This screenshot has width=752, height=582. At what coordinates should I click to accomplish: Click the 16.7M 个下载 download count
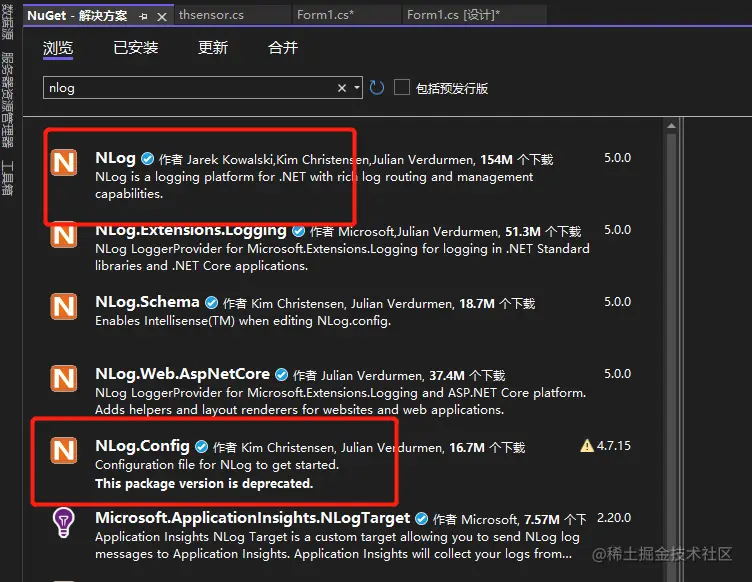coord(487,447)
